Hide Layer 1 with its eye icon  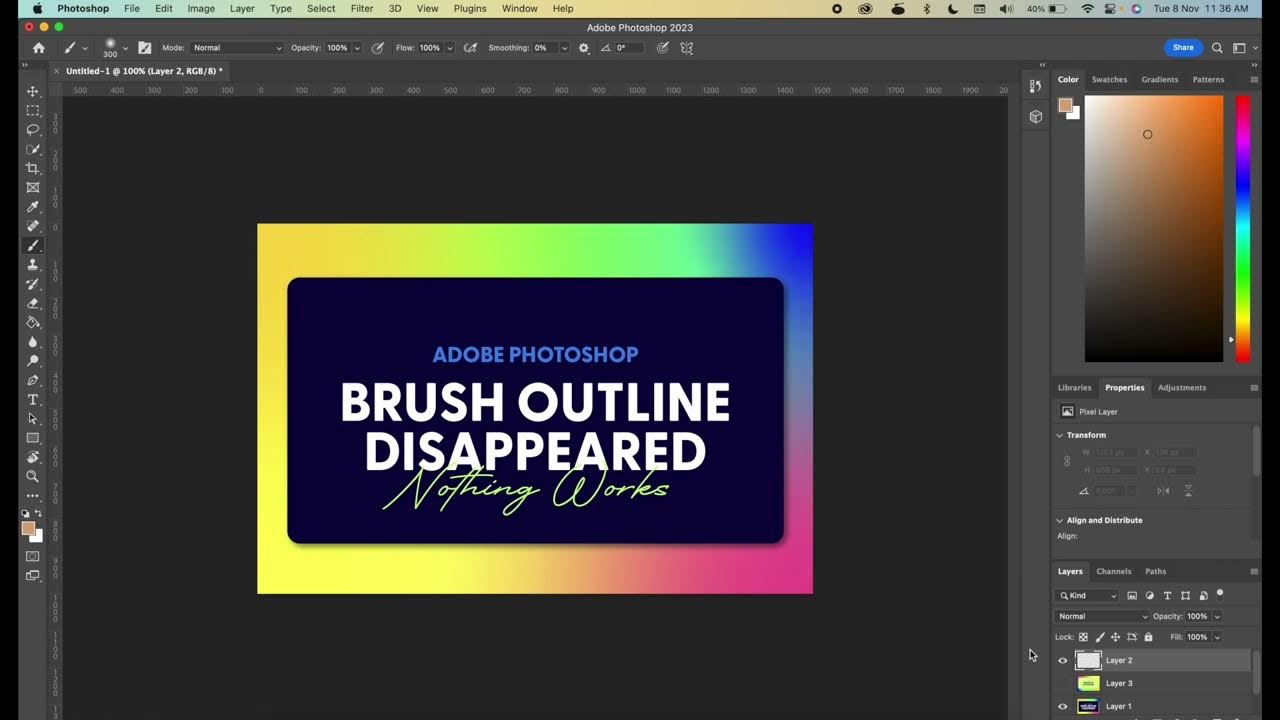pos(1062,706)
